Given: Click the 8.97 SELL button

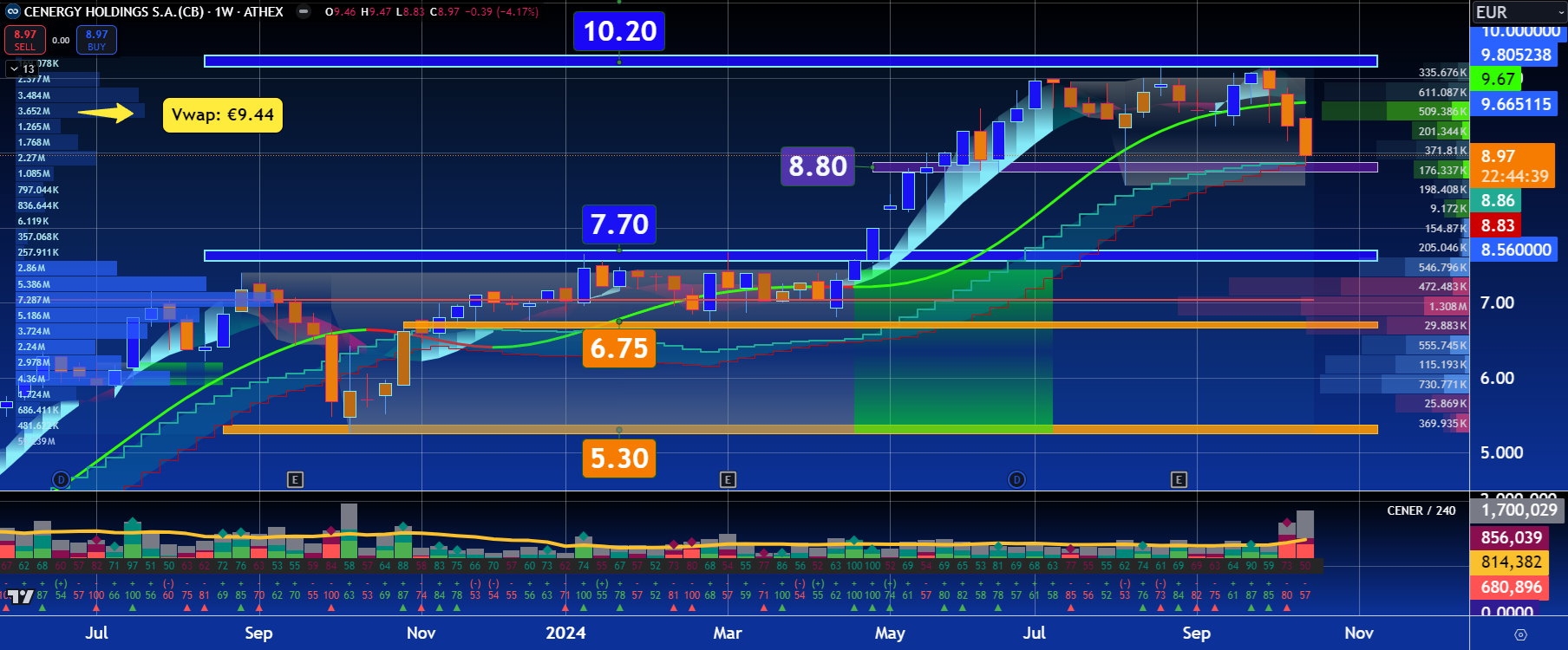Looking at the screenshot, I should coord(24,40).
